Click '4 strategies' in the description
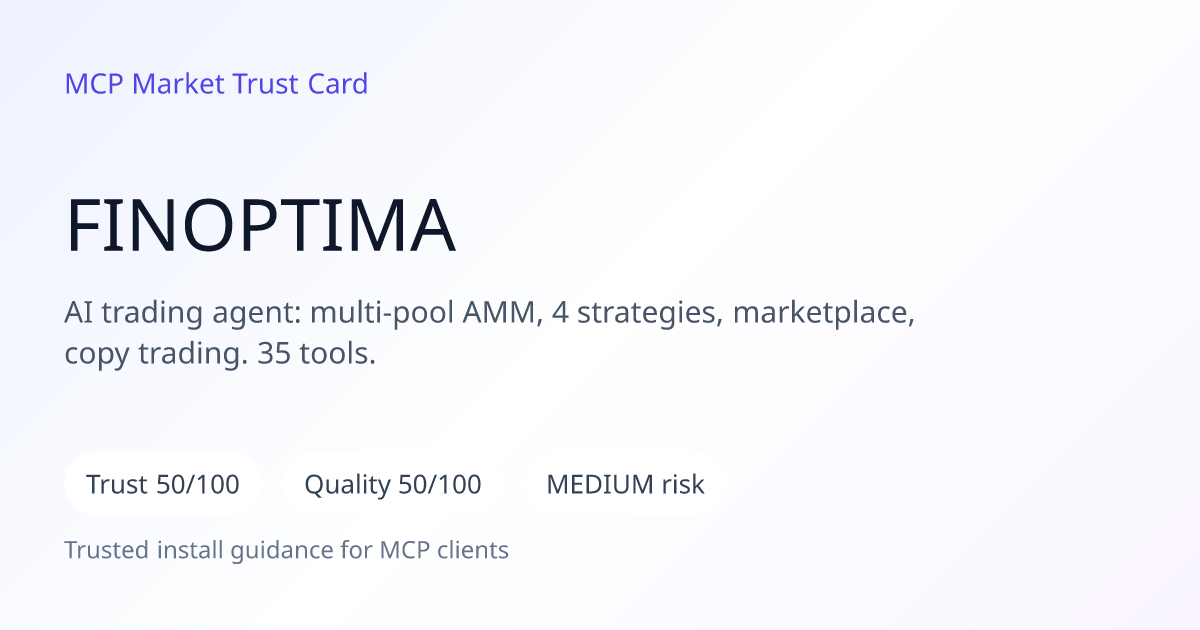 click(x=638, y=314)
